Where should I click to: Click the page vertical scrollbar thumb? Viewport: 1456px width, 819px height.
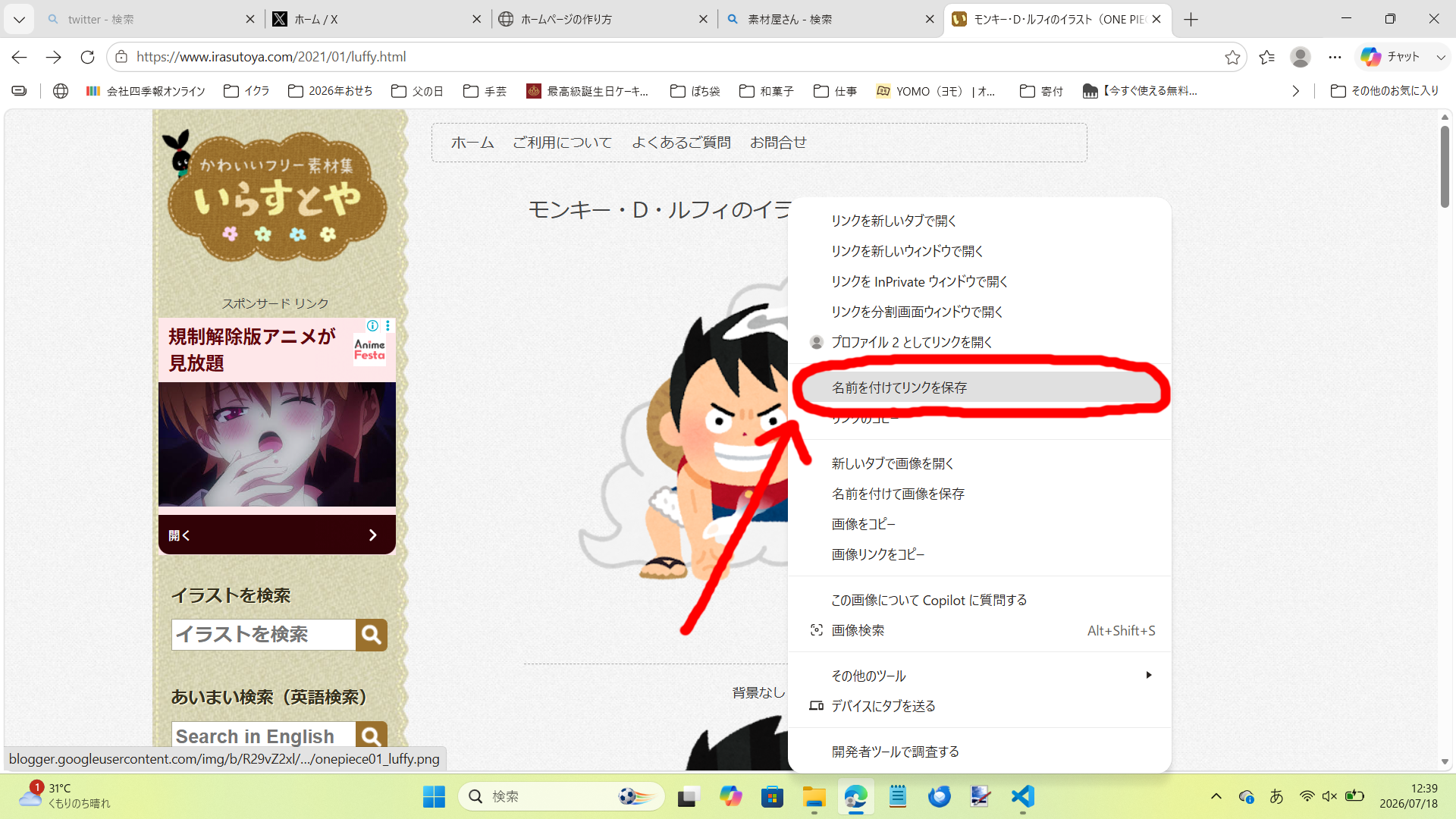[1445, 167]
